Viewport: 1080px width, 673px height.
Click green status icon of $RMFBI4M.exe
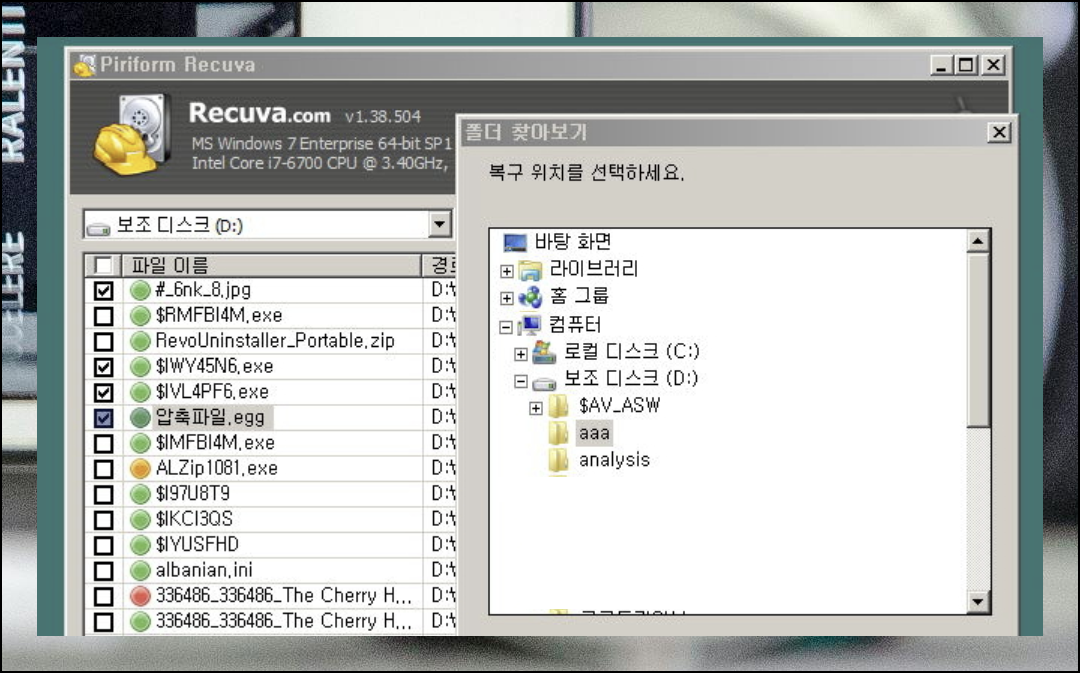[x=140, y=315]
